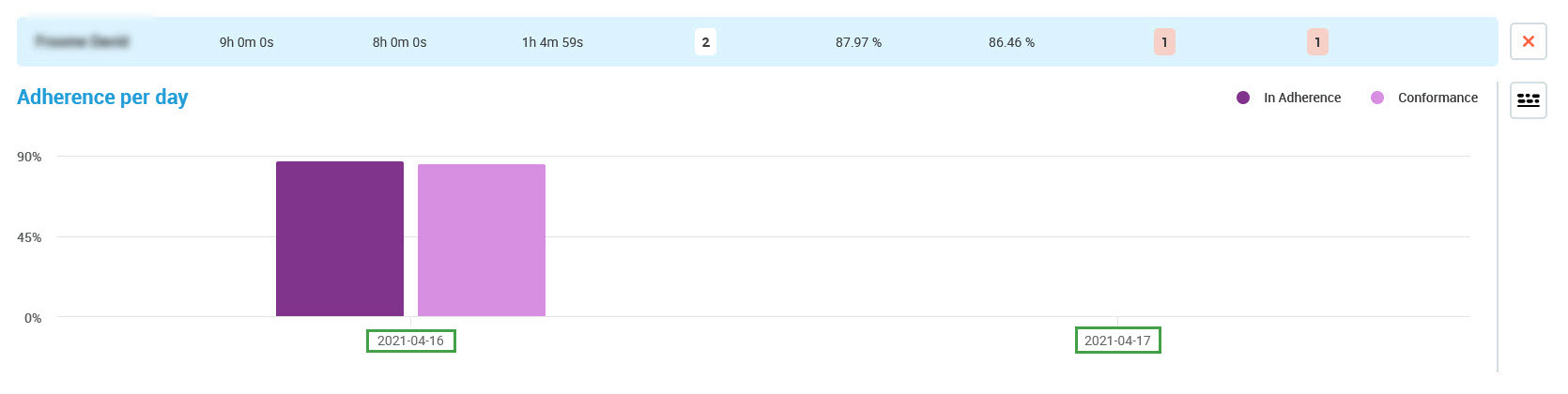
Task: Click the 1h 4m 59s duration
Action: 552,42
